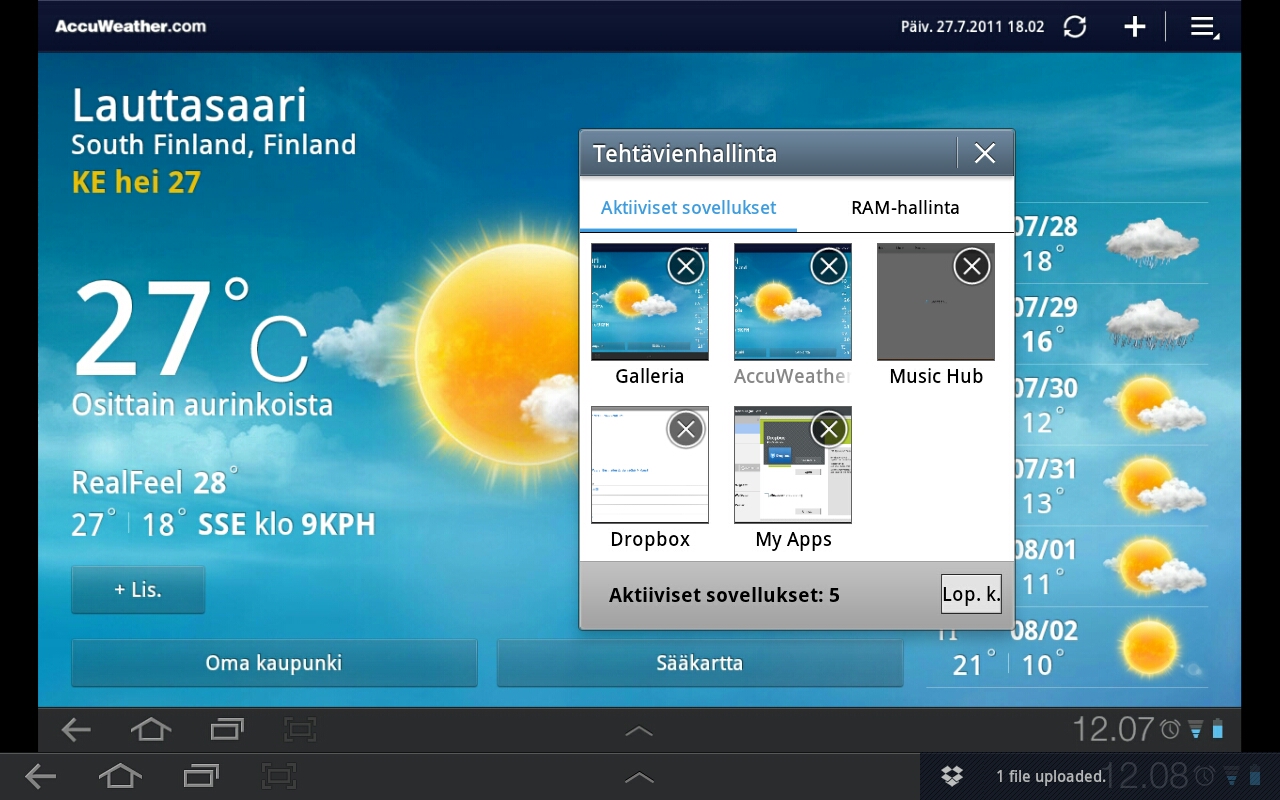Select the sunny icon for 08/02

(1152, 647)
